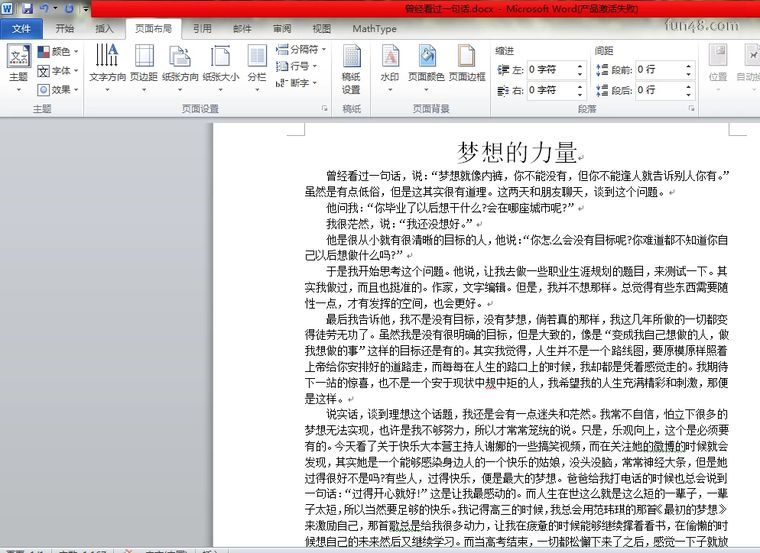Open the MathType ribbon tab

(x=374, y=29)
